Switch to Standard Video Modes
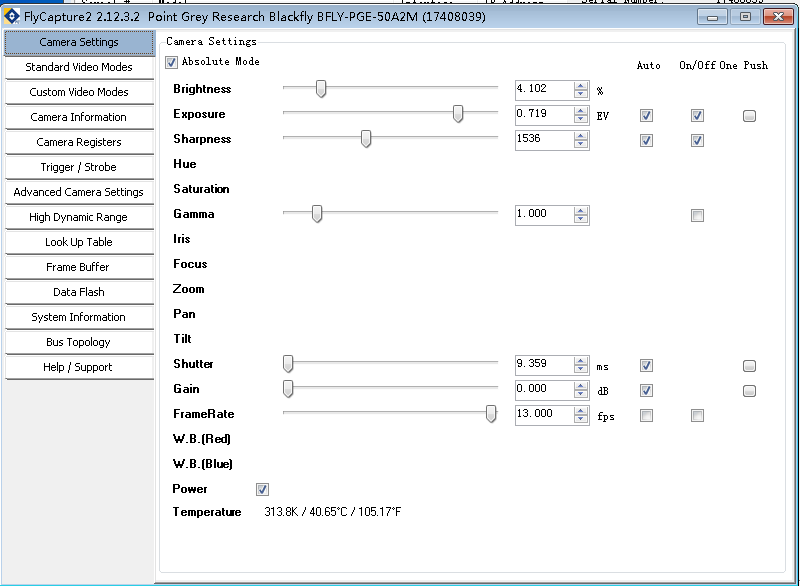800x586 pixels. click(x=79, y=67)
